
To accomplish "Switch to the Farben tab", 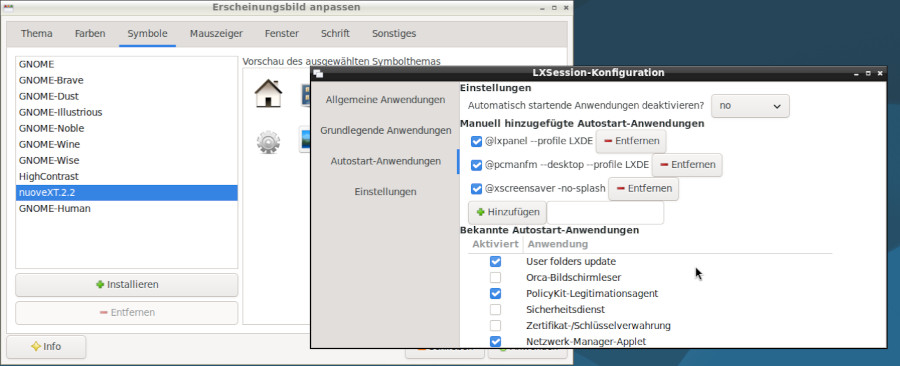I will tap(90, 34).
